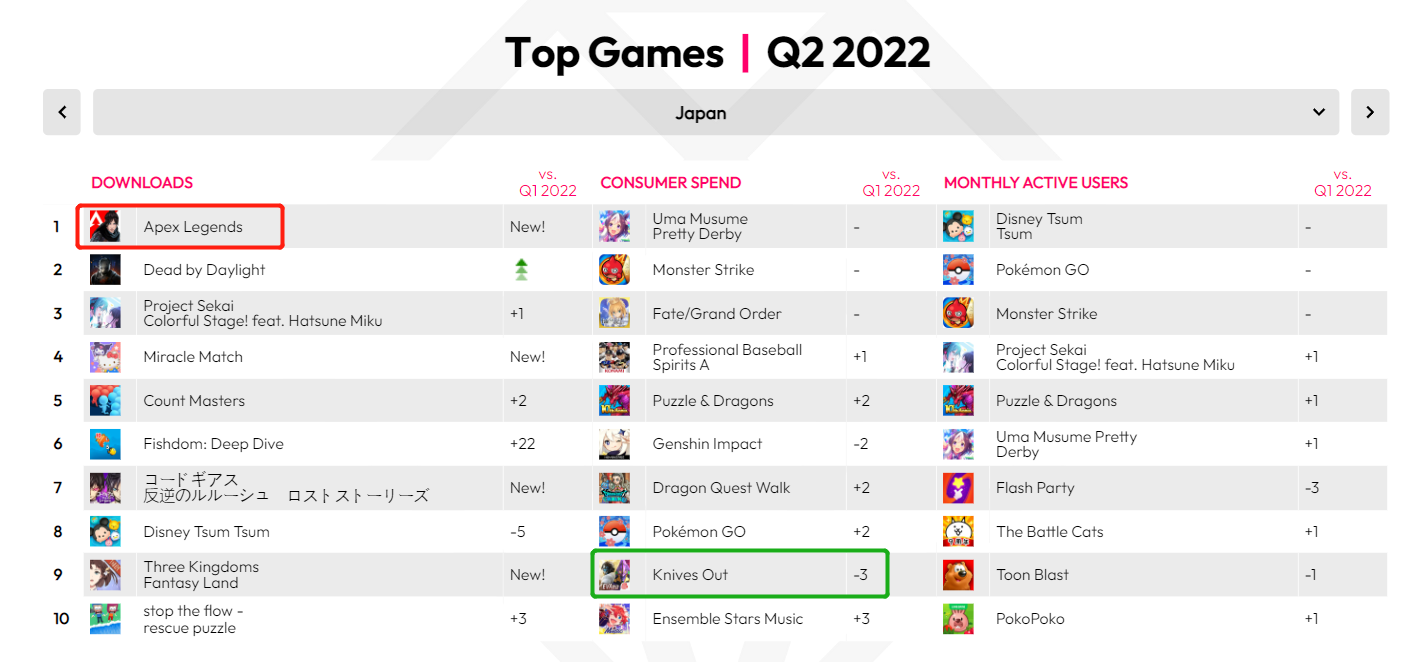This screenshot has height=662, width=1415.
Task: Click the Genshin Impact game icon
Action: click(614, 444)
